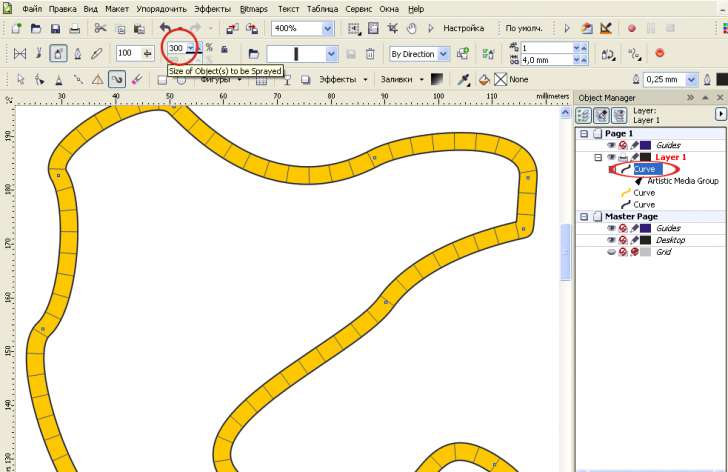Open the 400% zoom level dropdown
Image resolution: width=728 pixels, height=472 pixels.
click(327, 29)
